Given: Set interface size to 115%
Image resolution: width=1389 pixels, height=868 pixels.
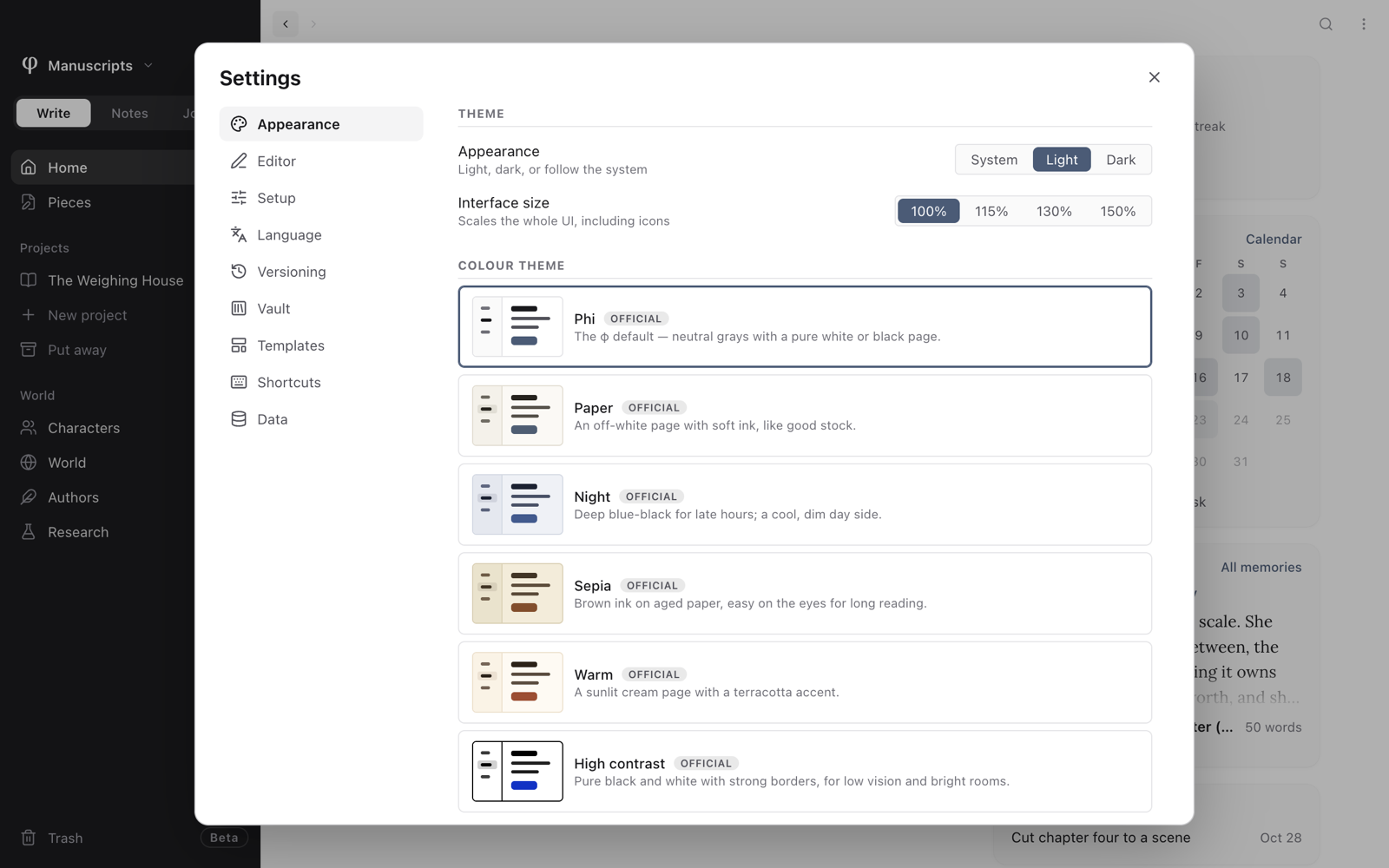Looking at the screenshot, I should tap(991, 211).
